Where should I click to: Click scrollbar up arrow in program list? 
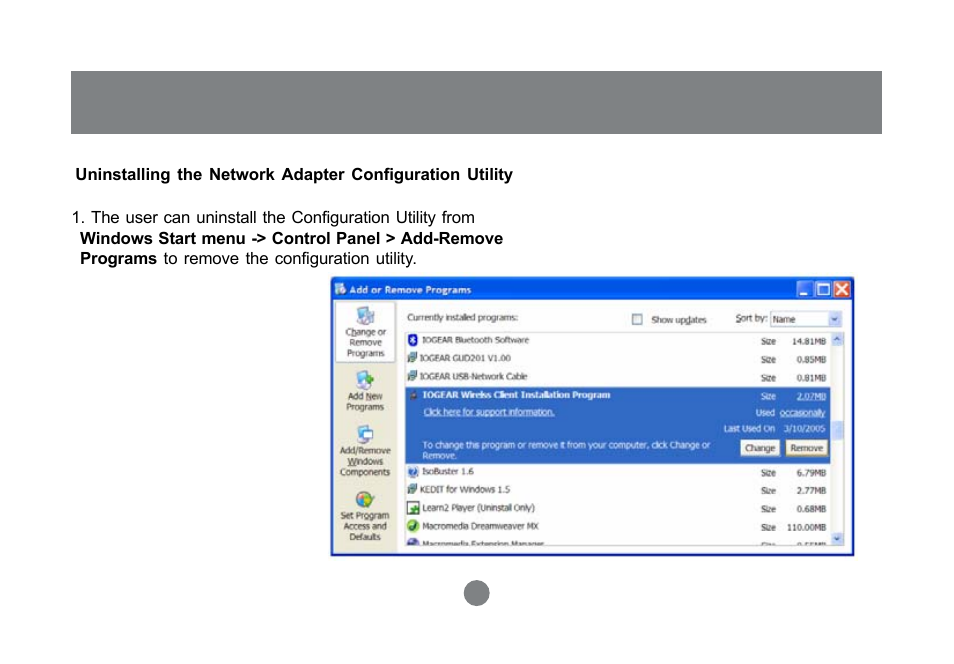[x=837, y=340]
